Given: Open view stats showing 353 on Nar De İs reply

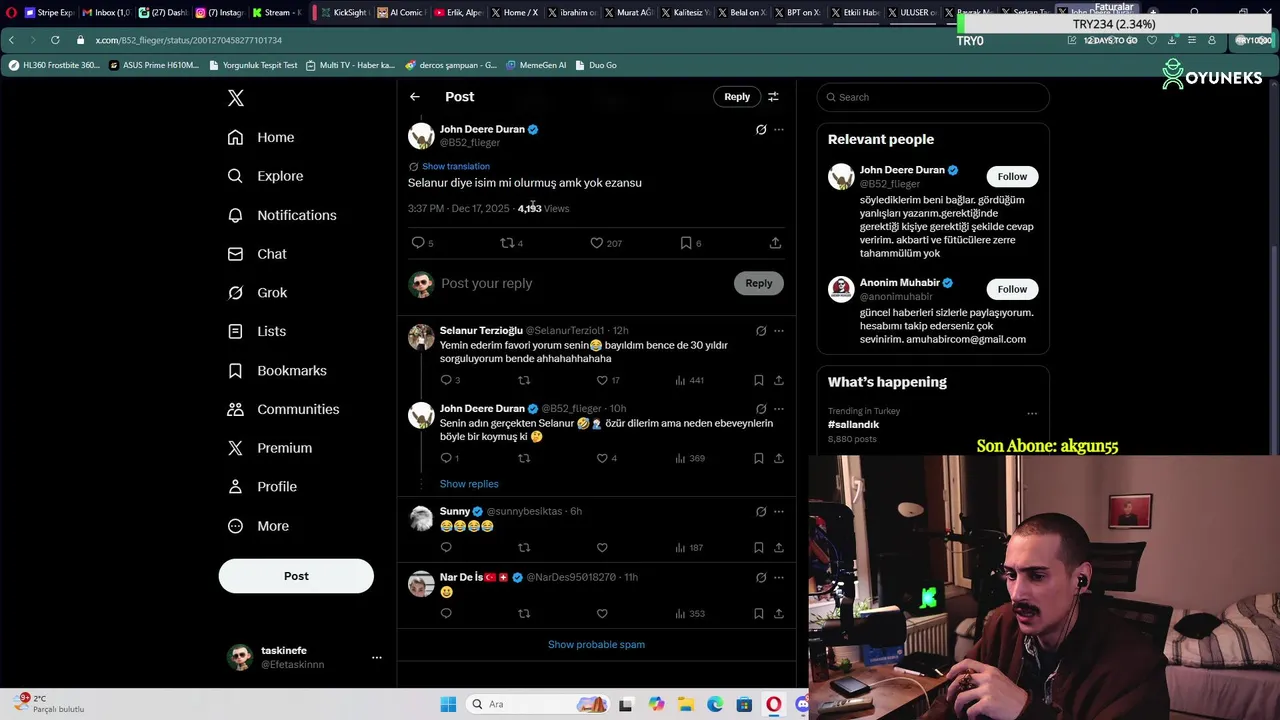Looking at the screenshot, I should tap(690, 613).
